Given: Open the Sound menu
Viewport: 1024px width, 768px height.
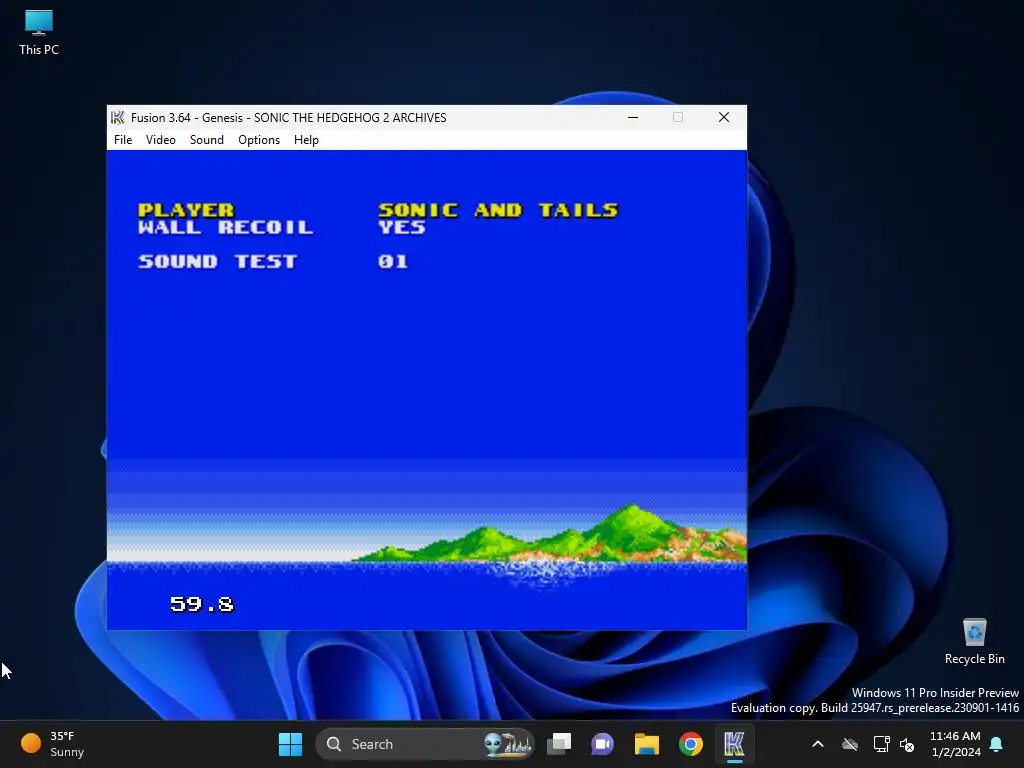Looking at the screenshot, I should point(206,140).
